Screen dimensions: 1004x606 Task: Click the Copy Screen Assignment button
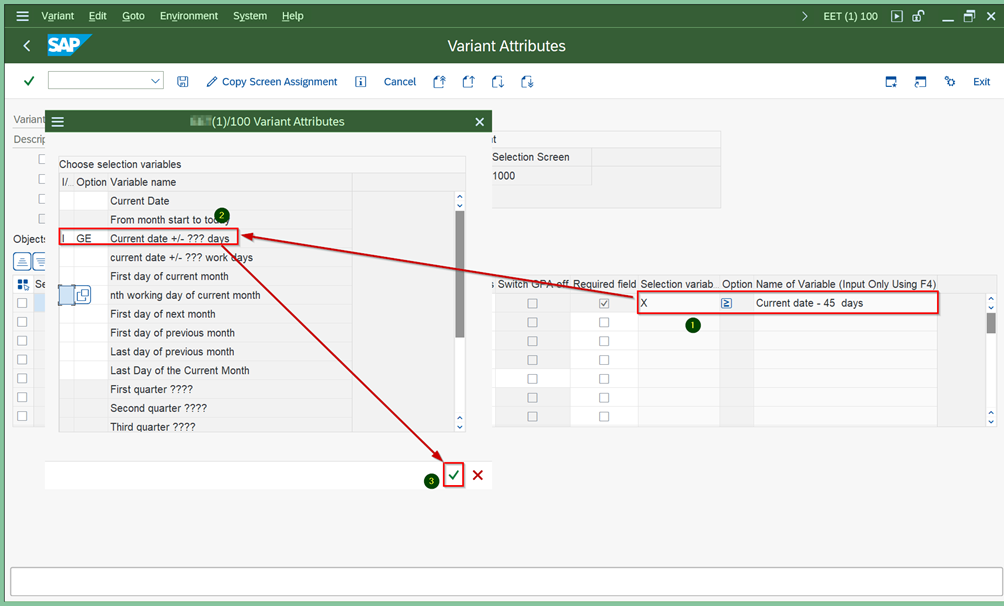pyautogui.click(x=272, y=82)
